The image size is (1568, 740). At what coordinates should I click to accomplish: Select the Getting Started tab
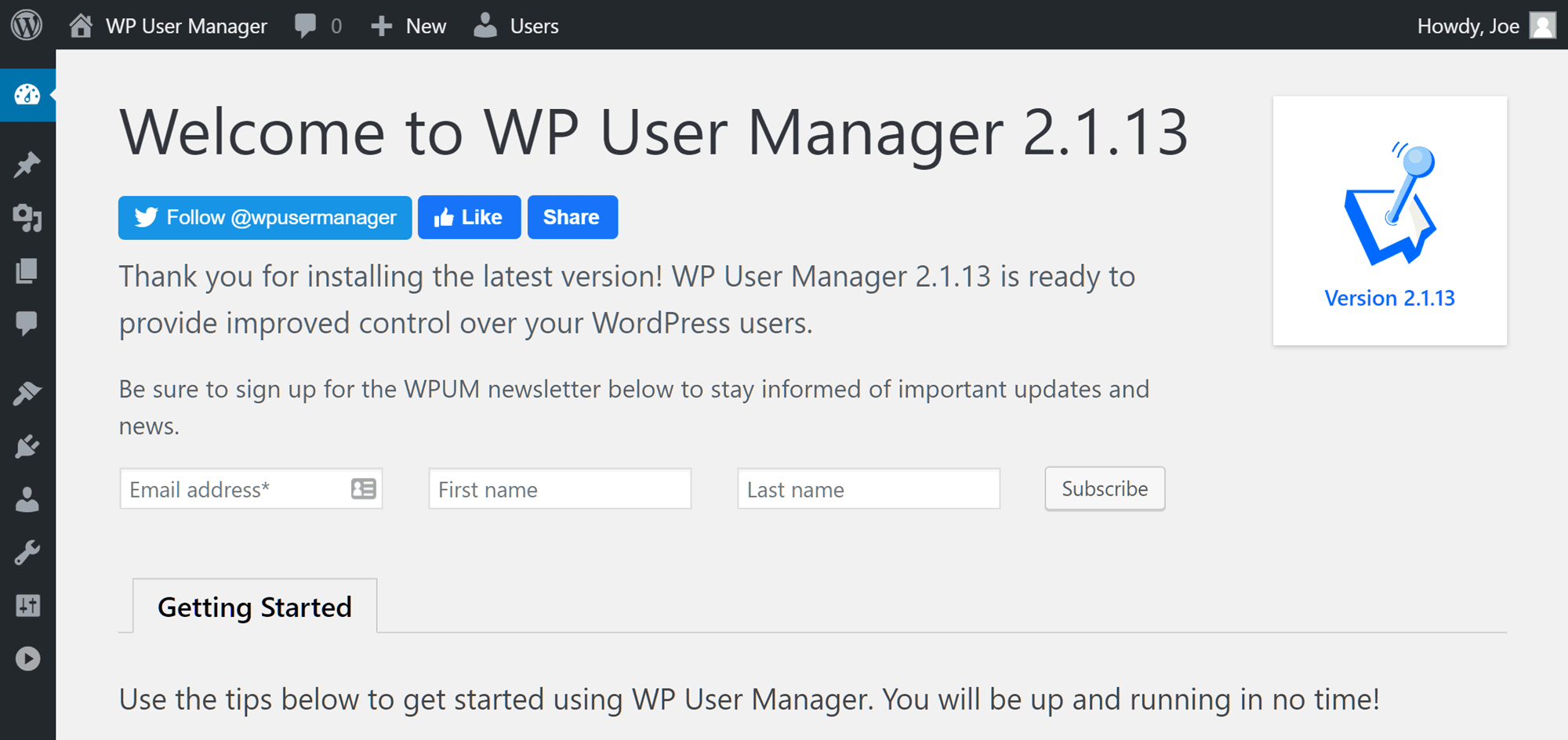(x=255, y=606)
